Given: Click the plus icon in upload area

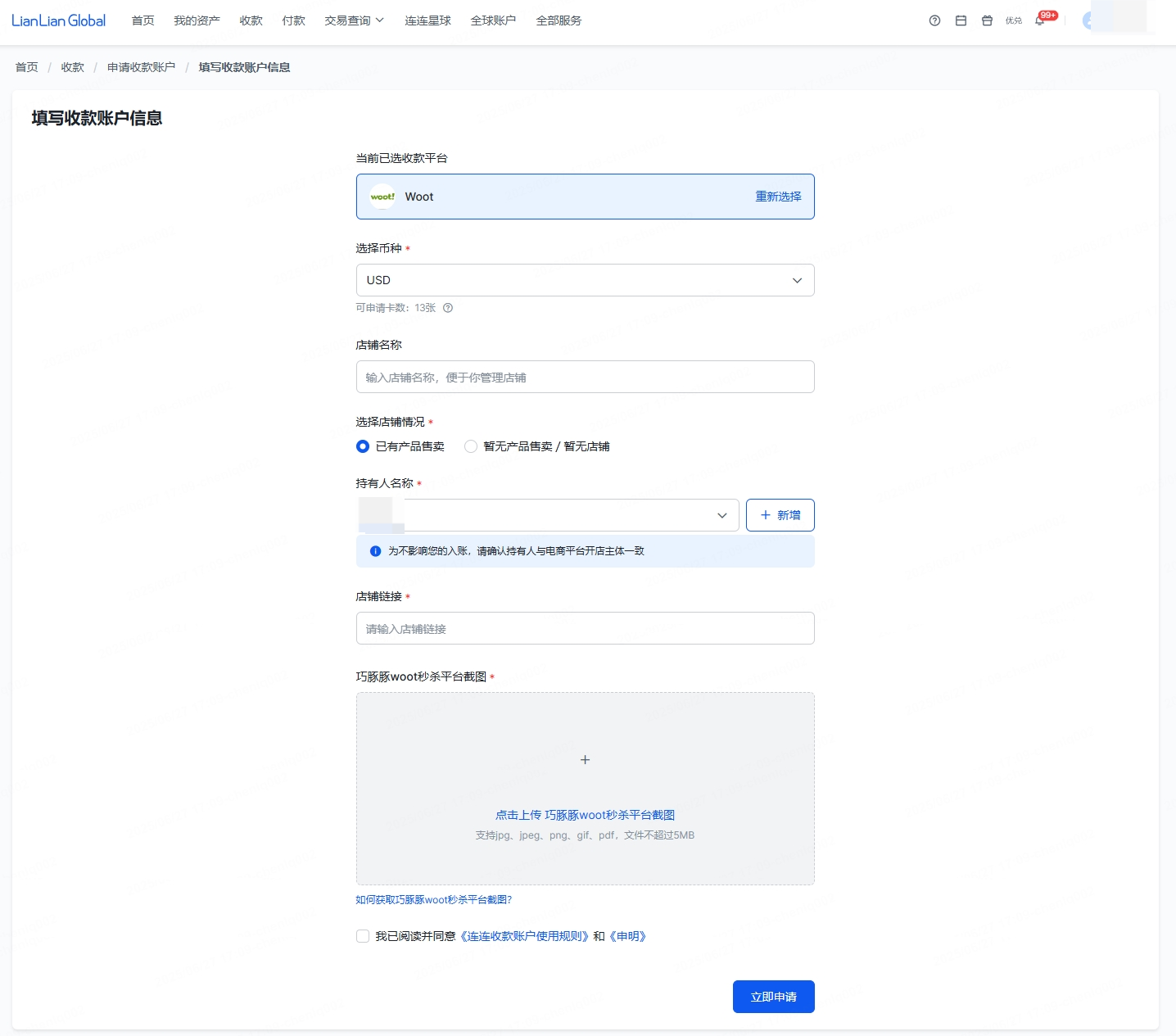Looking at the screenshot, I should point(585,760).
